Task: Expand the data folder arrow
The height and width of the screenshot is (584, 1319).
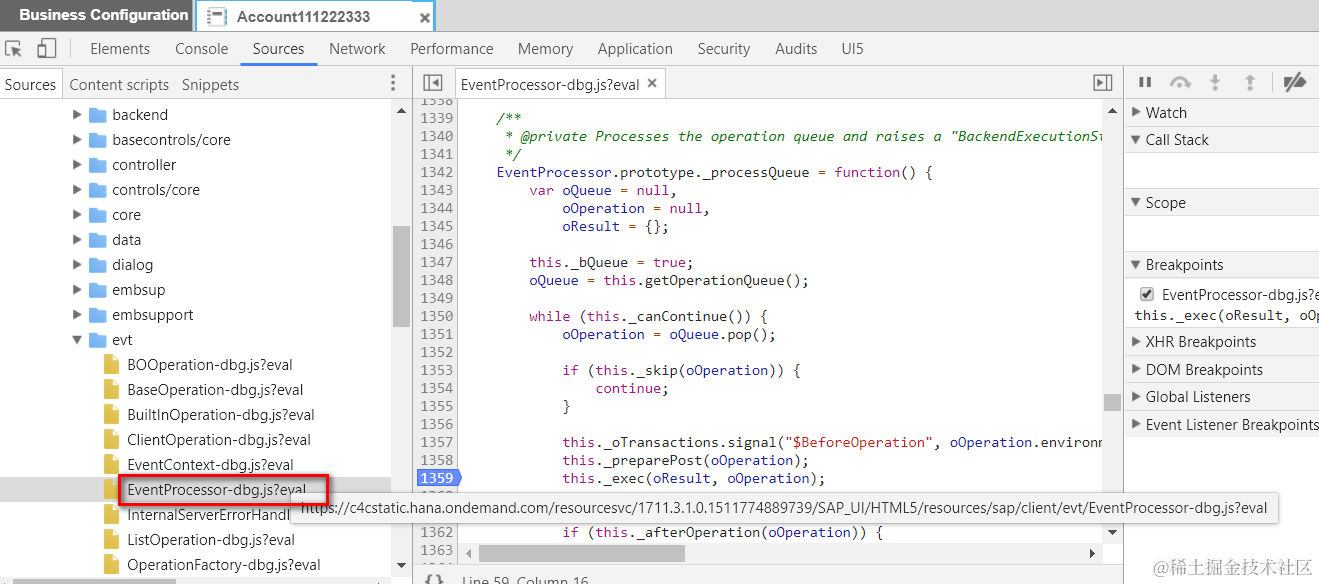Action: 77,239
